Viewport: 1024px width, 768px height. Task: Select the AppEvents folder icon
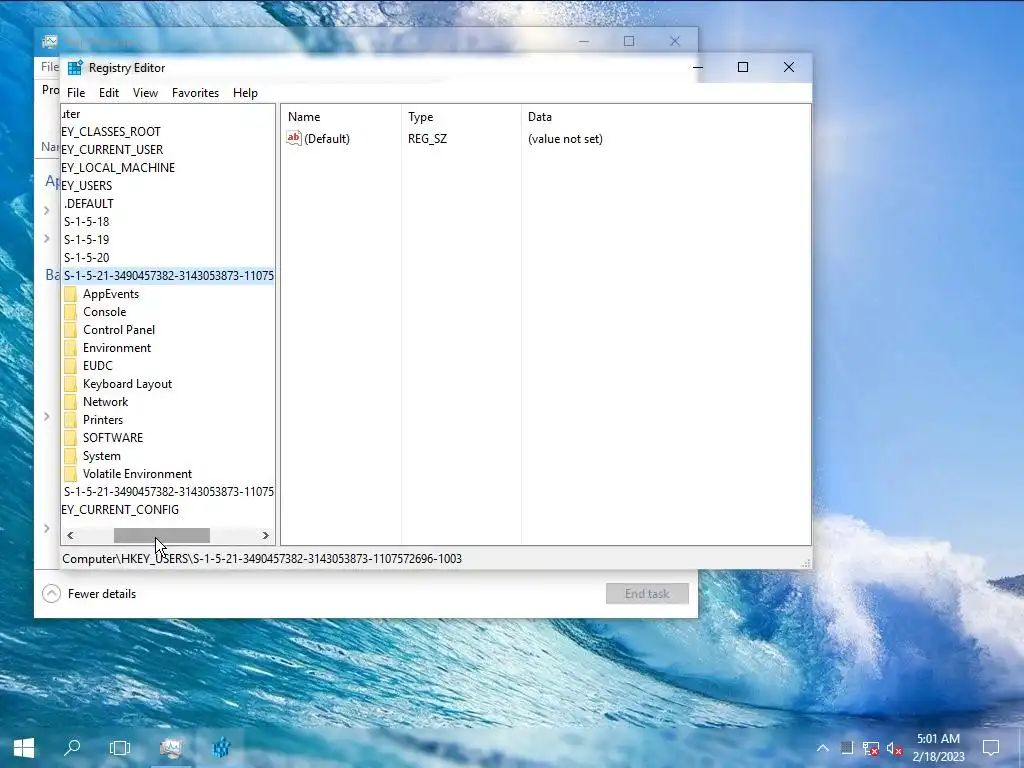[x=71, y=294]
